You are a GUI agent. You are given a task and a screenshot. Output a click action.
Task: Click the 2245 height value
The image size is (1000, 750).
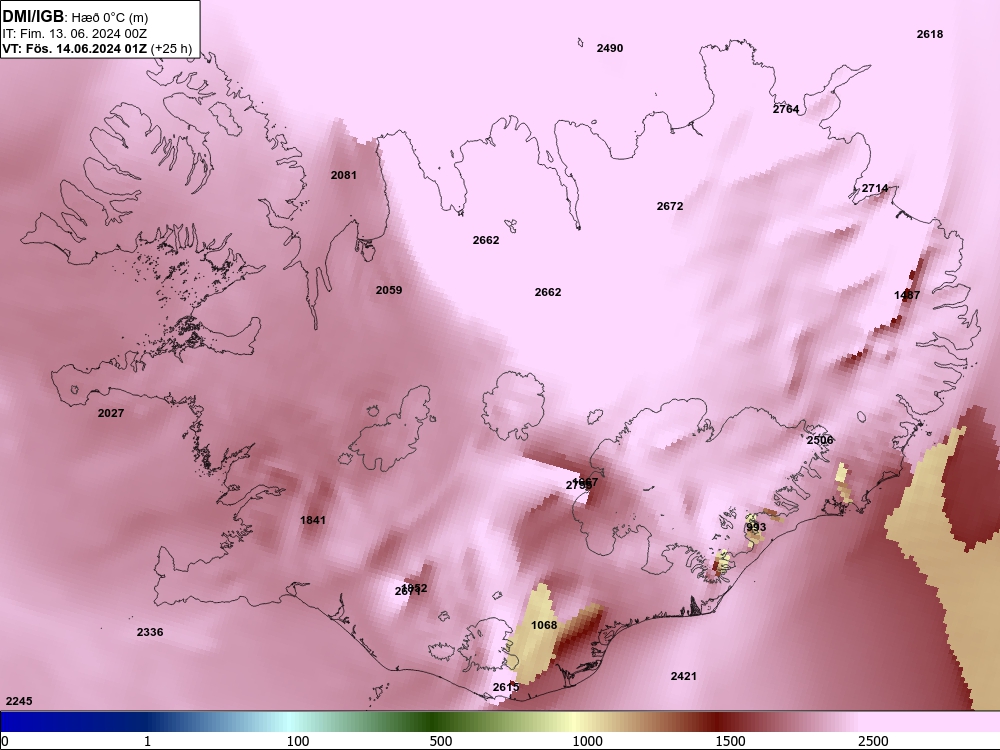[19, 701]
